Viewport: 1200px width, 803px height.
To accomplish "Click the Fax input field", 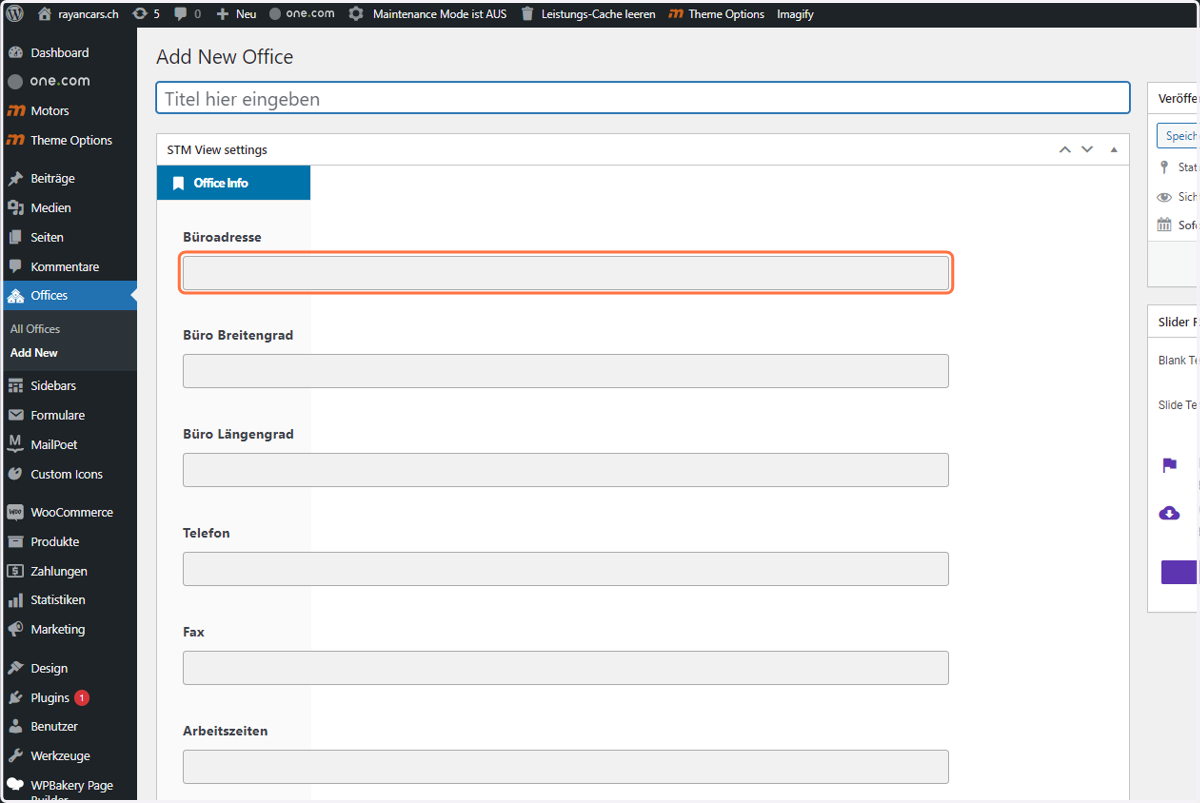I will (x=566, y=668).
